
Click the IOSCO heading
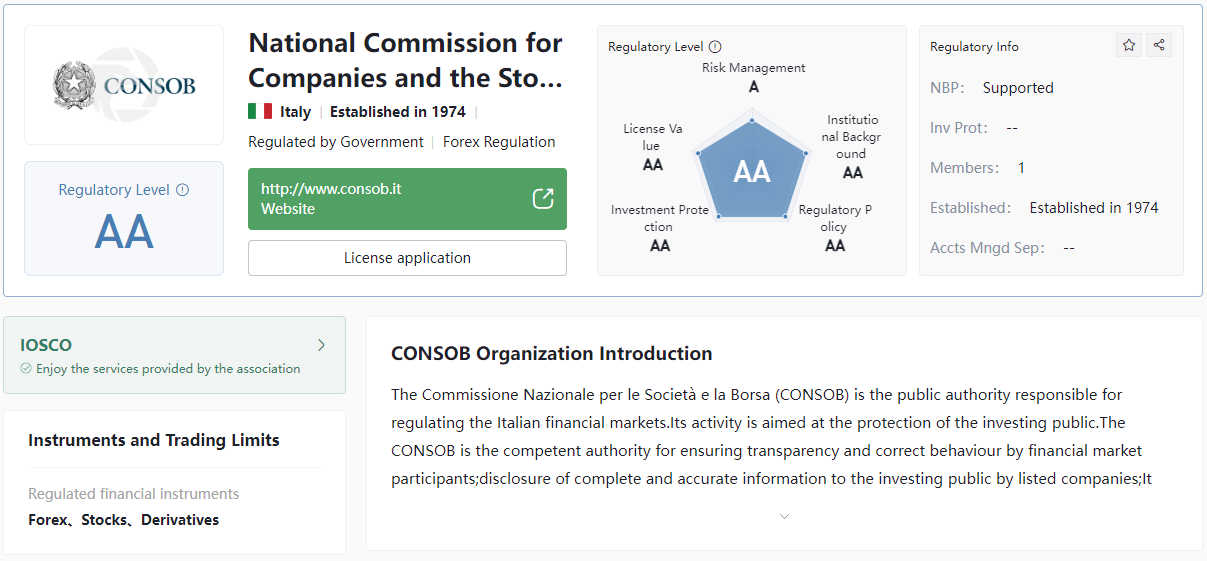pos(46,345)
